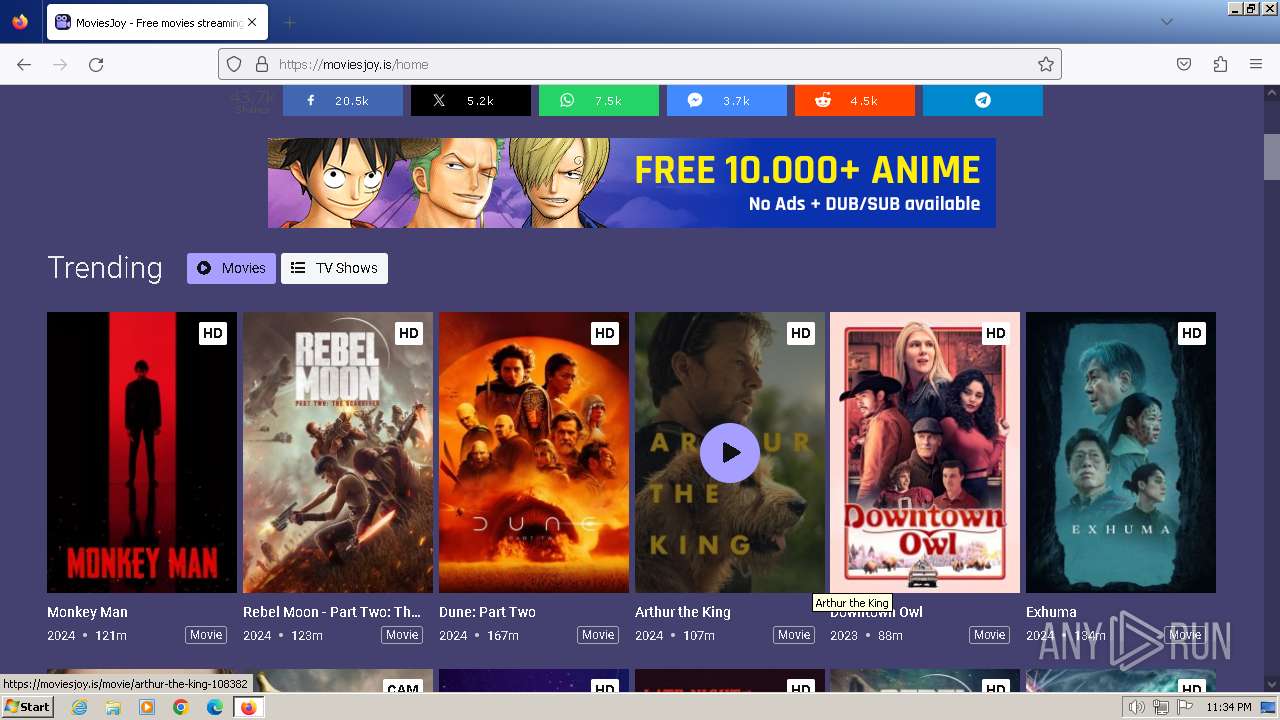Open File Explorer from taskbar
1280x720 pixels.
[x=113, y=707]
